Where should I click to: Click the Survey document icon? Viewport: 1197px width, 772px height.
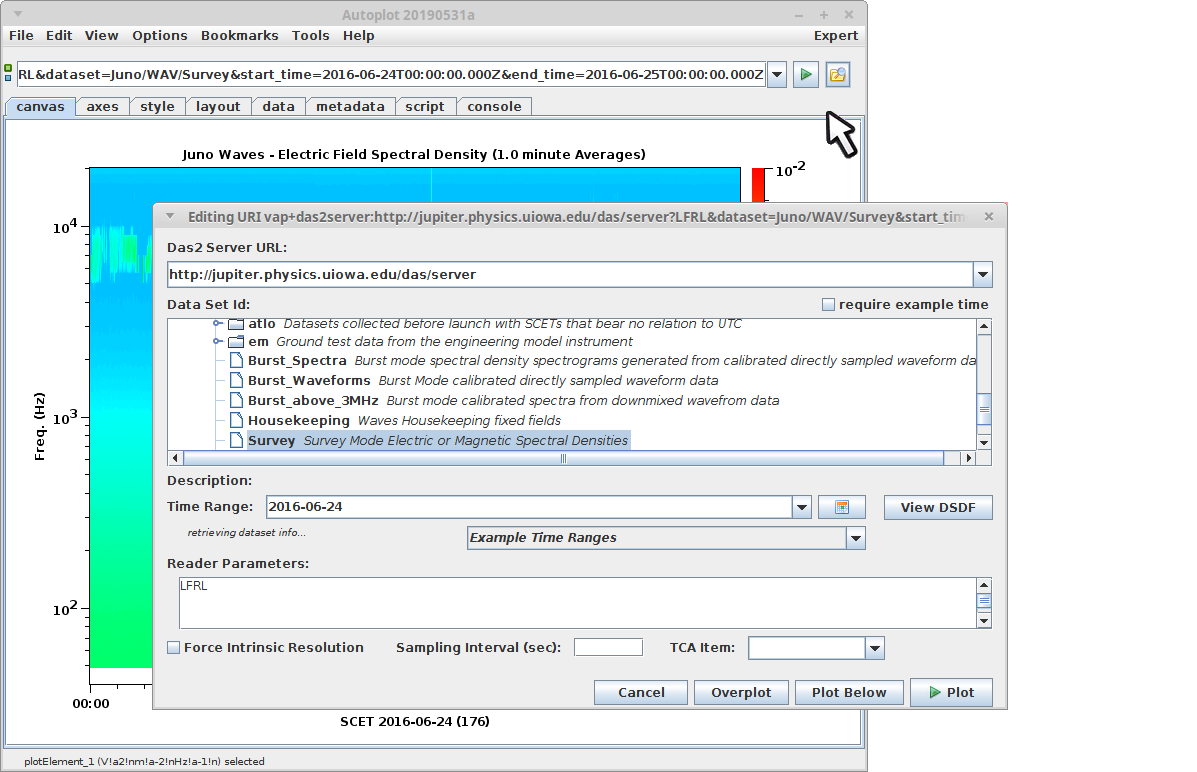(237, 440)
